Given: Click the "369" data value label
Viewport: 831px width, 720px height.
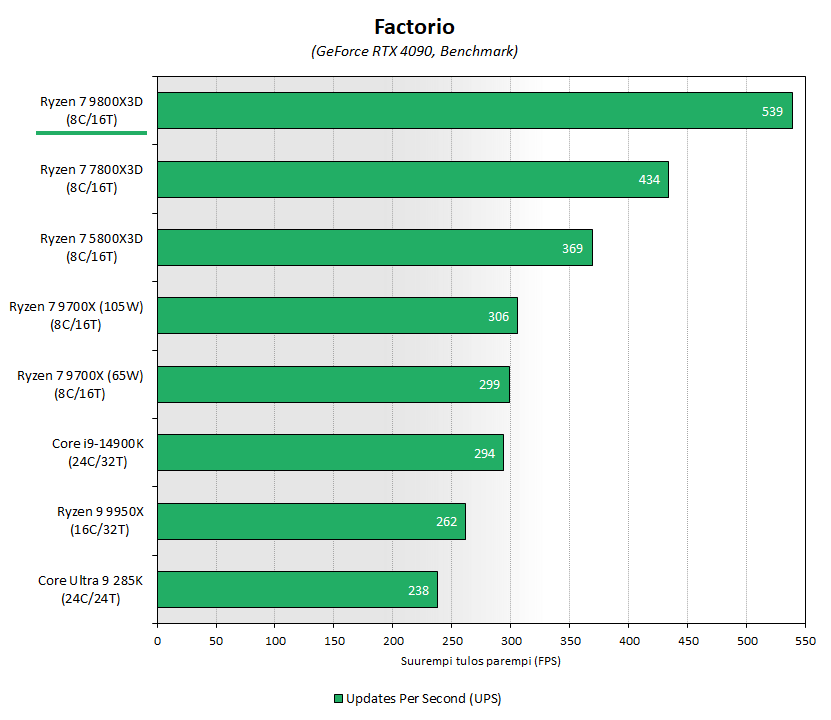Looking at the screenshot, I should 572,248.
